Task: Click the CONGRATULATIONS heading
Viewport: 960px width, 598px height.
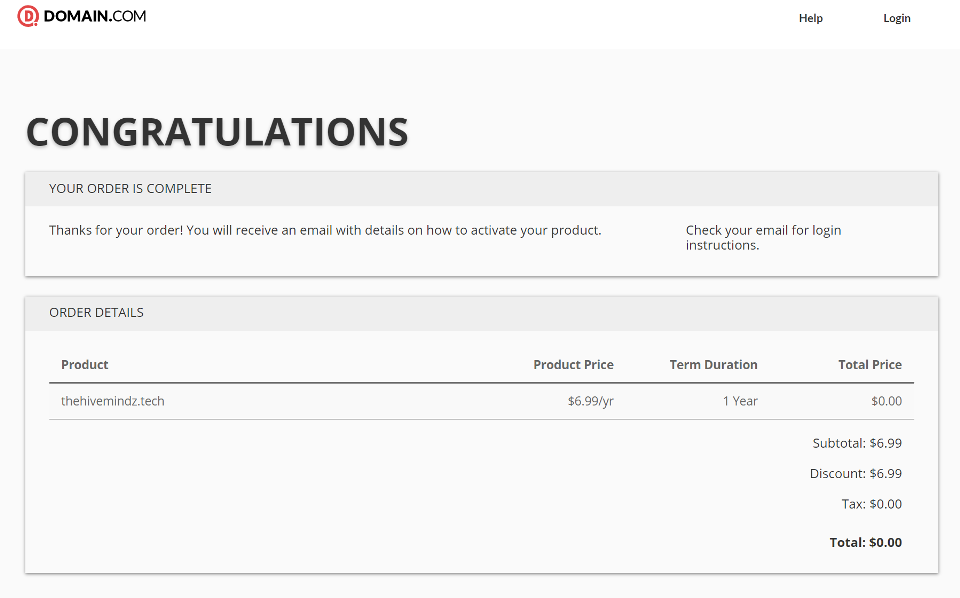Action: [x=217, y=132]
